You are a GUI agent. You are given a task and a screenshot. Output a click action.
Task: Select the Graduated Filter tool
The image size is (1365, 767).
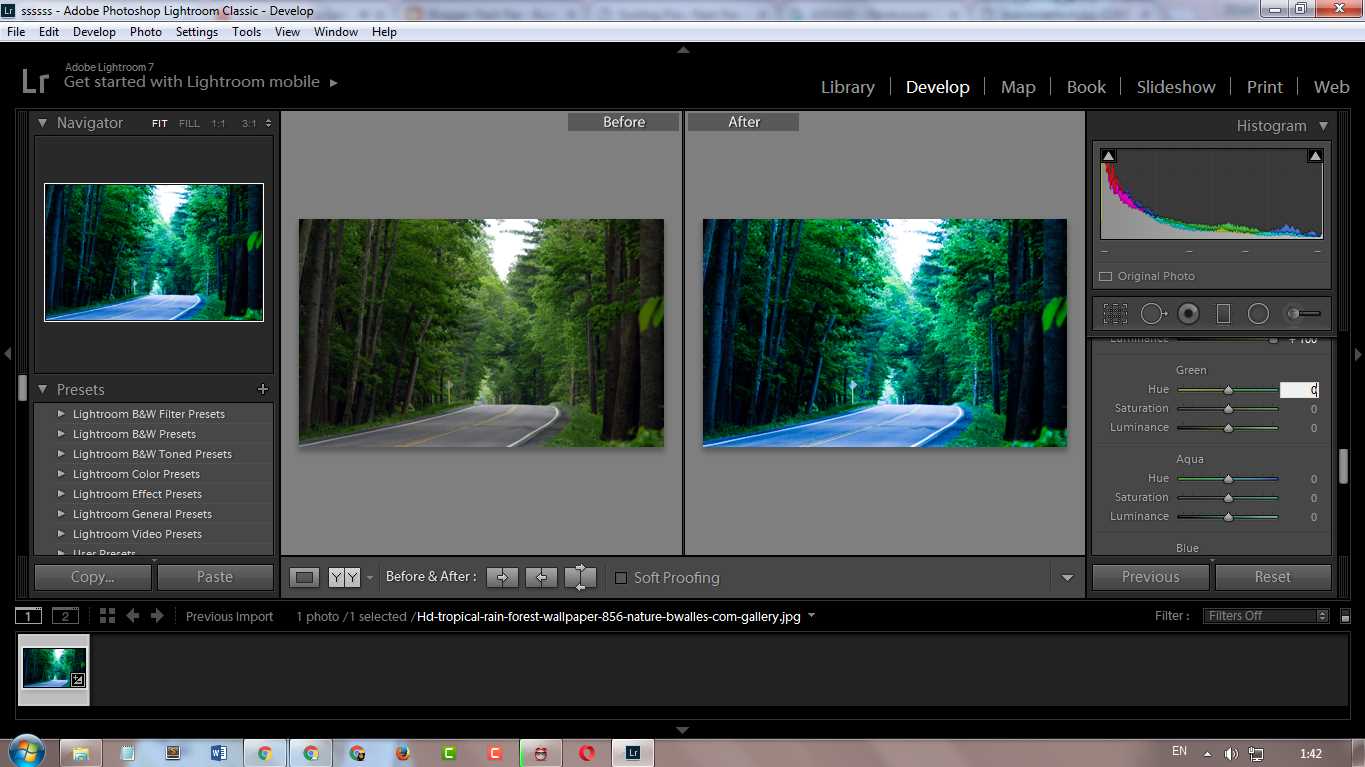tap(1223, 314)
